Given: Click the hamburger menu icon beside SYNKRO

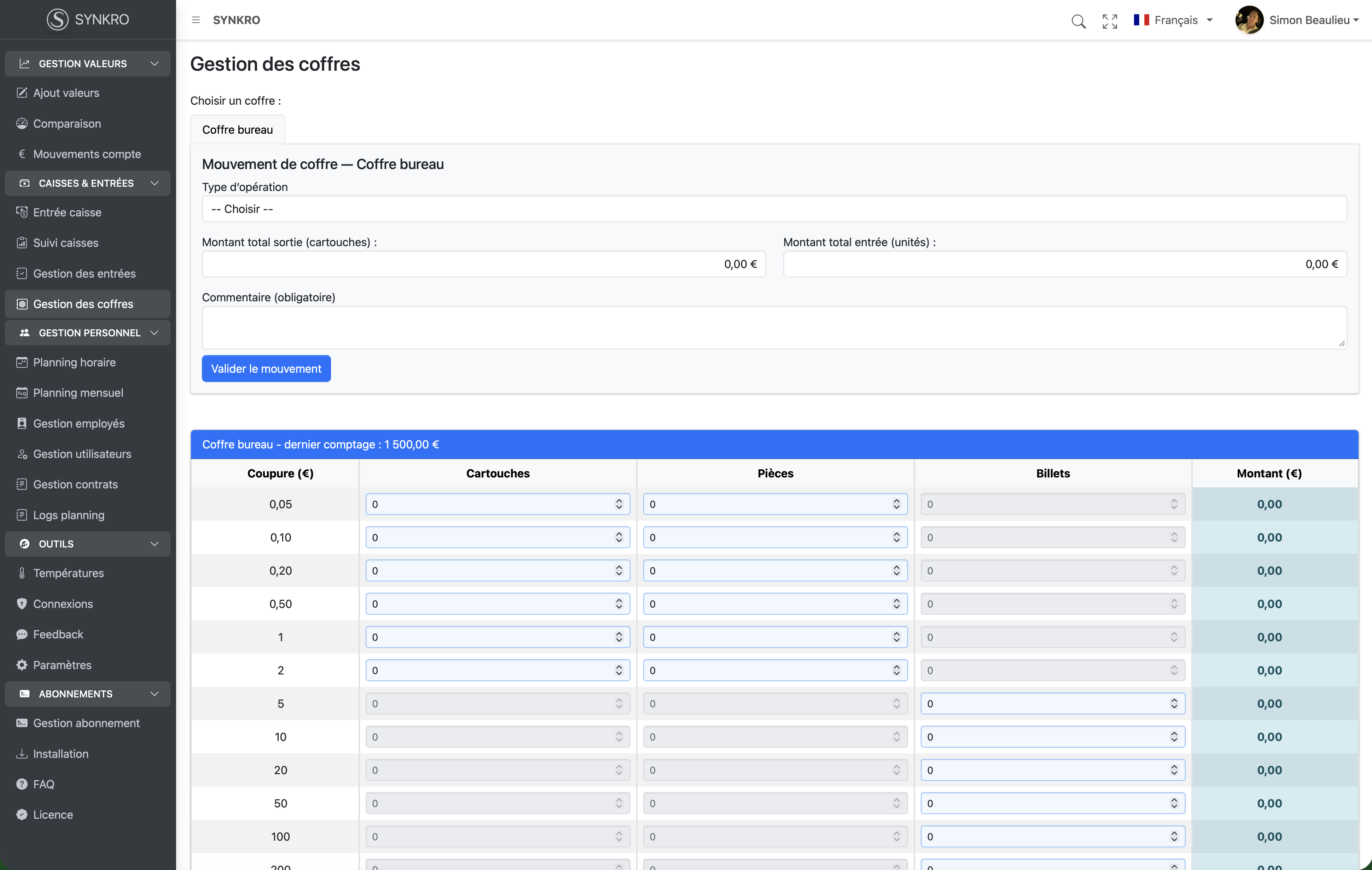Looking at the screenshot, I should click(196, 20).
